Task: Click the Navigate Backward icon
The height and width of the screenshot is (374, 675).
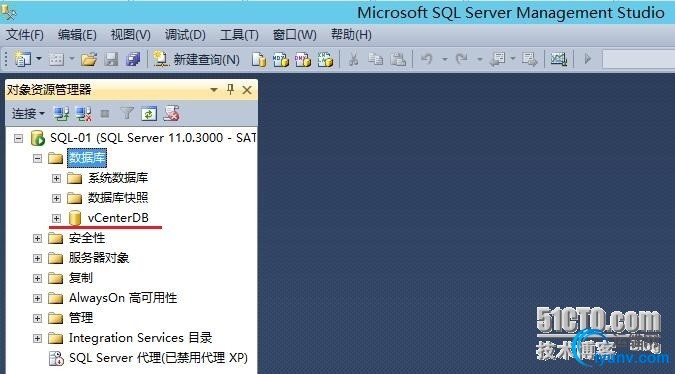Action: point(498,59)
